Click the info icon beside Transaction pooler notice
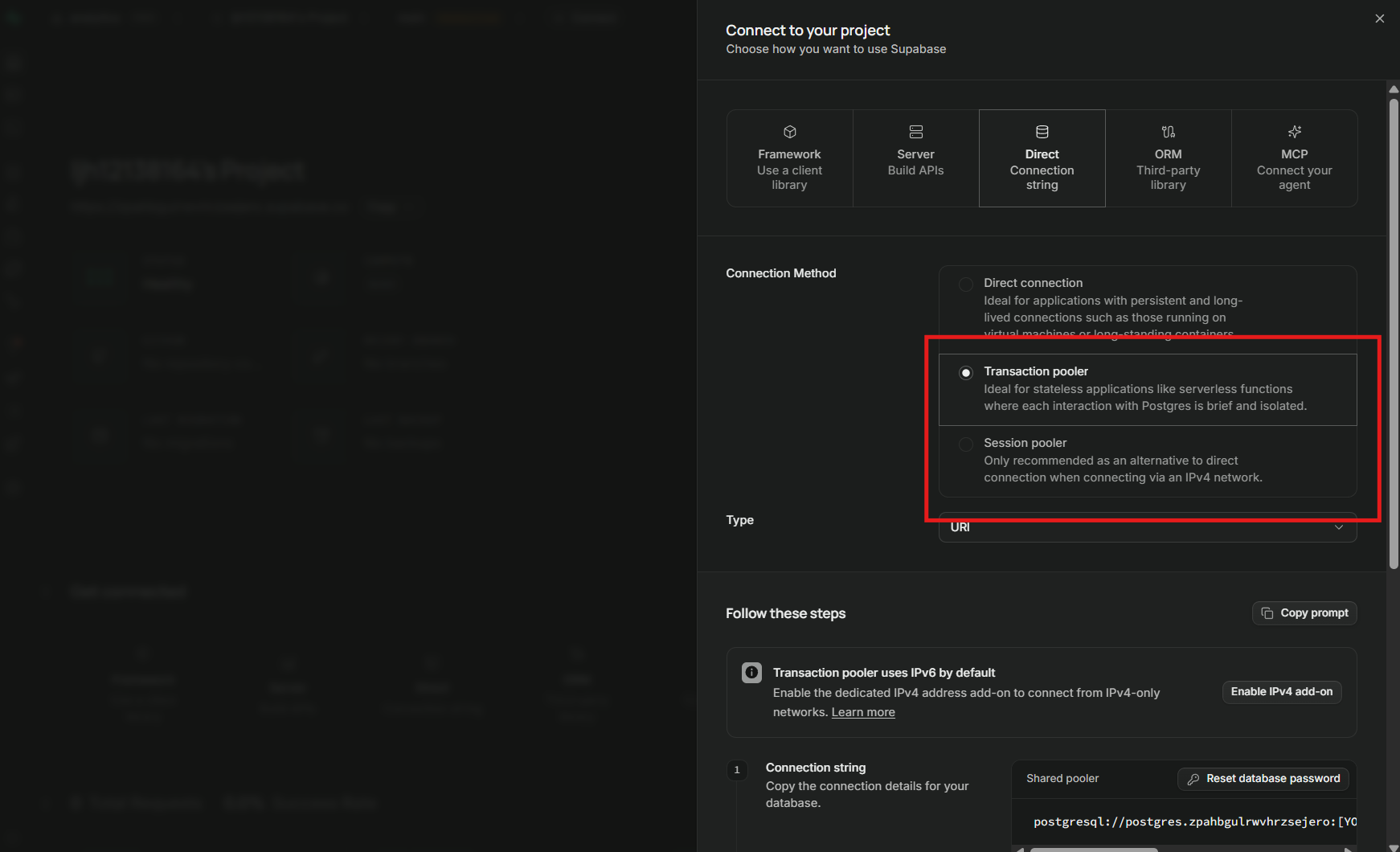The height and width of the screenshot is (852, 1400). click(x=751, y=673)
